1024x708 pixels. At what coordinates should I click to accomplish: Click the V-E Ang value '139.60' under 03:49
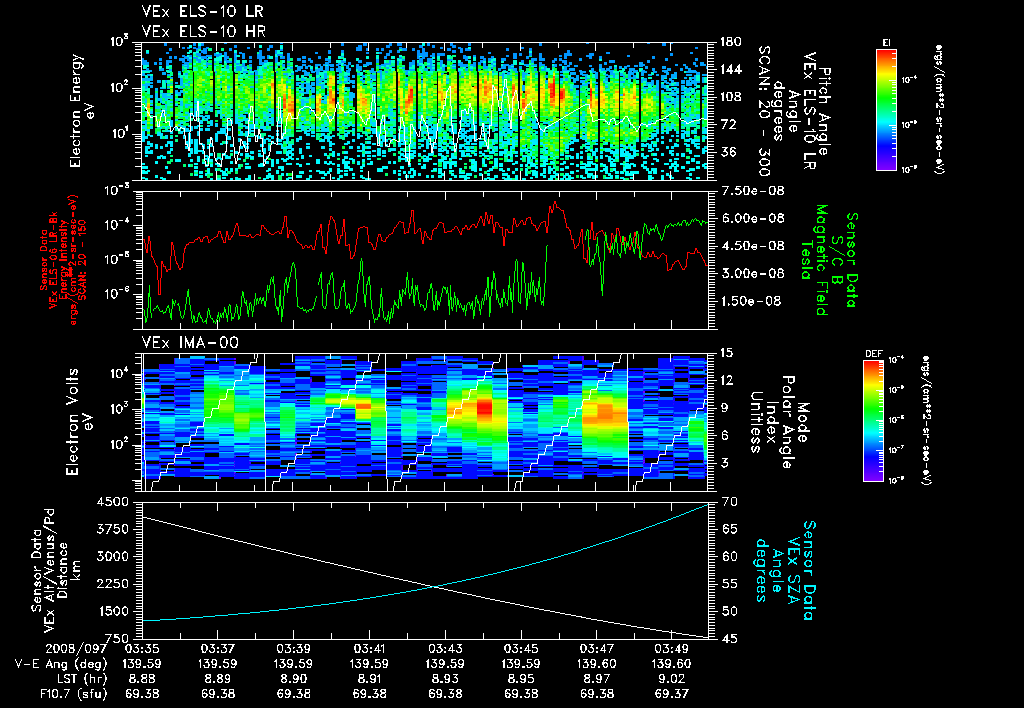coord(672,664)
